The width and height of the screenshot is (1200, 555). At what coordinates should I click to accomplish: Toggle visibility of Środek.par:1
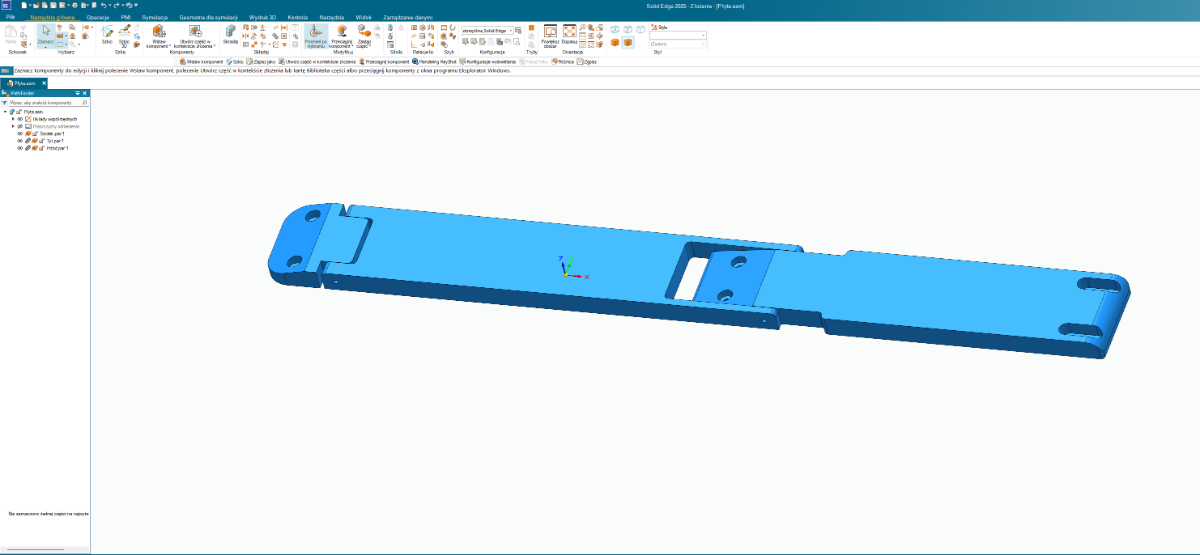click(20, 134)
